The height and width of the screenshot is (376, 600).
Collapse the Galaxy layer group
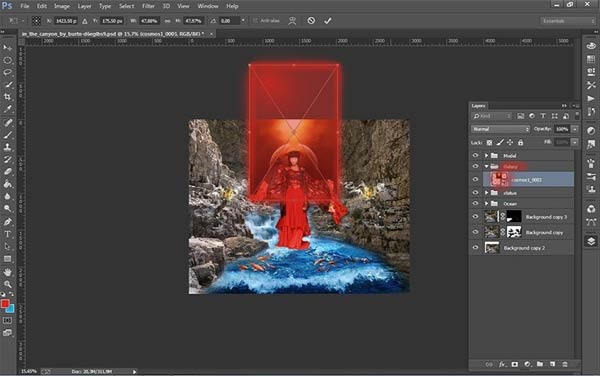tap(486, 166)
